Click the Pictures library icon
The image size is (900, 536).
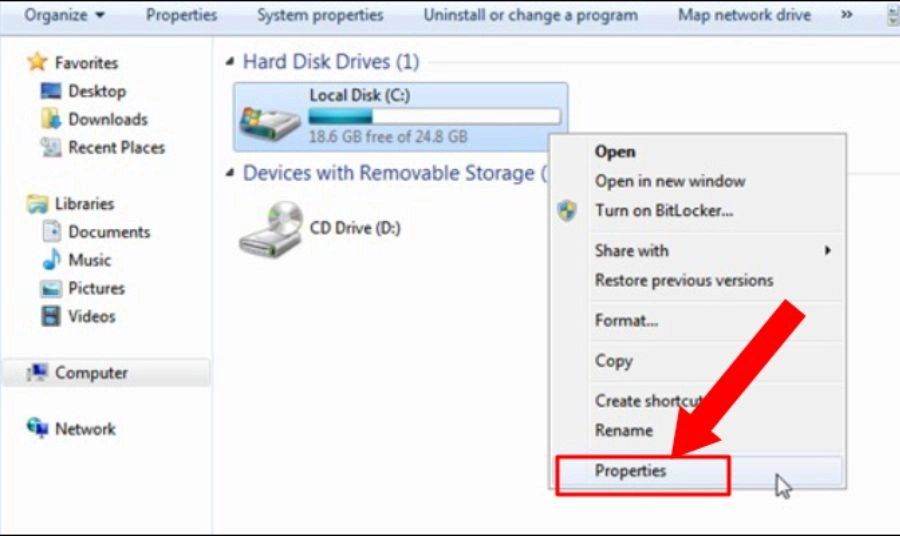51,288
